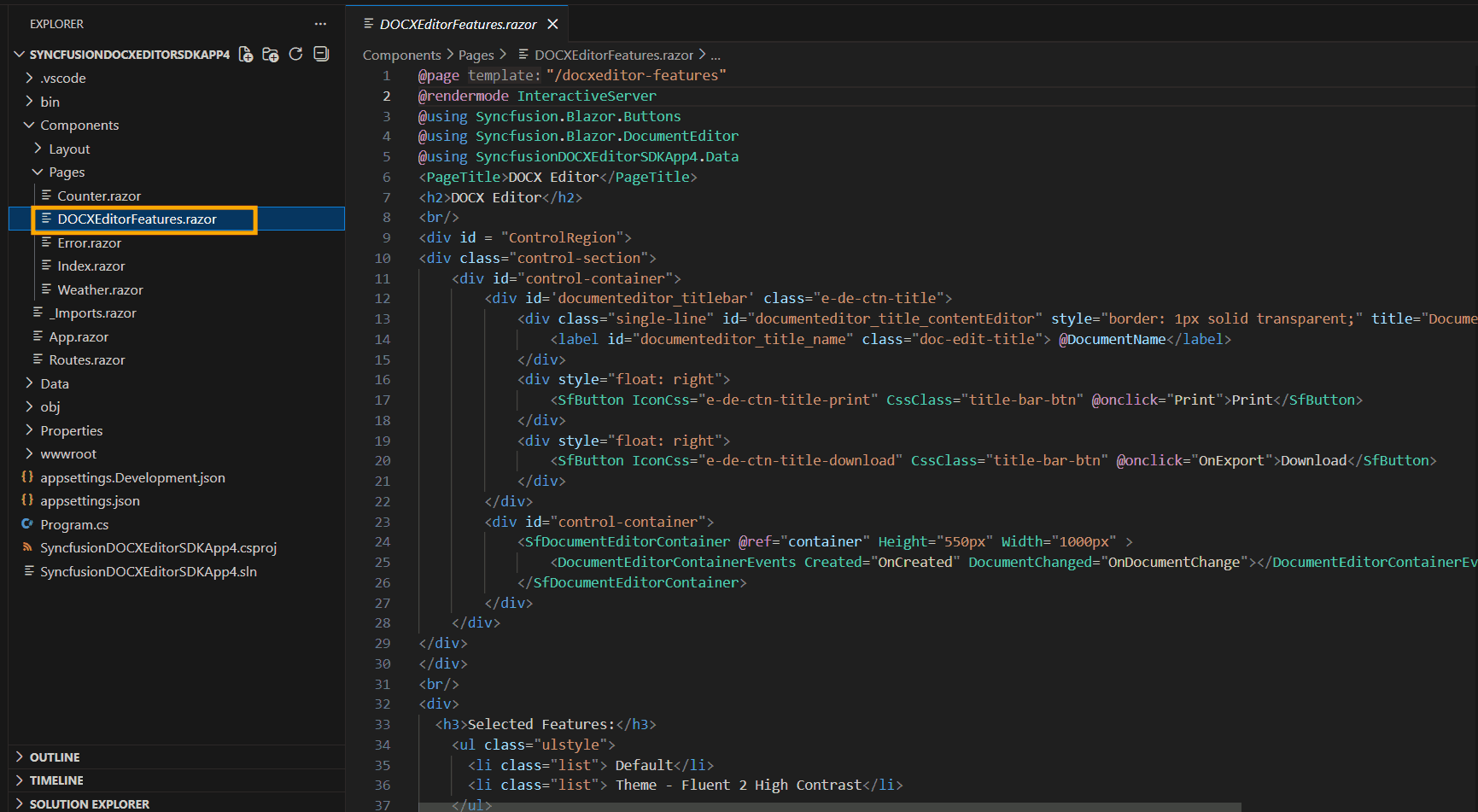Close the DOCXEditorFeatures.razor tab
The width and height of the screenshot is (1478, 812).
click(x=552, y=24)
